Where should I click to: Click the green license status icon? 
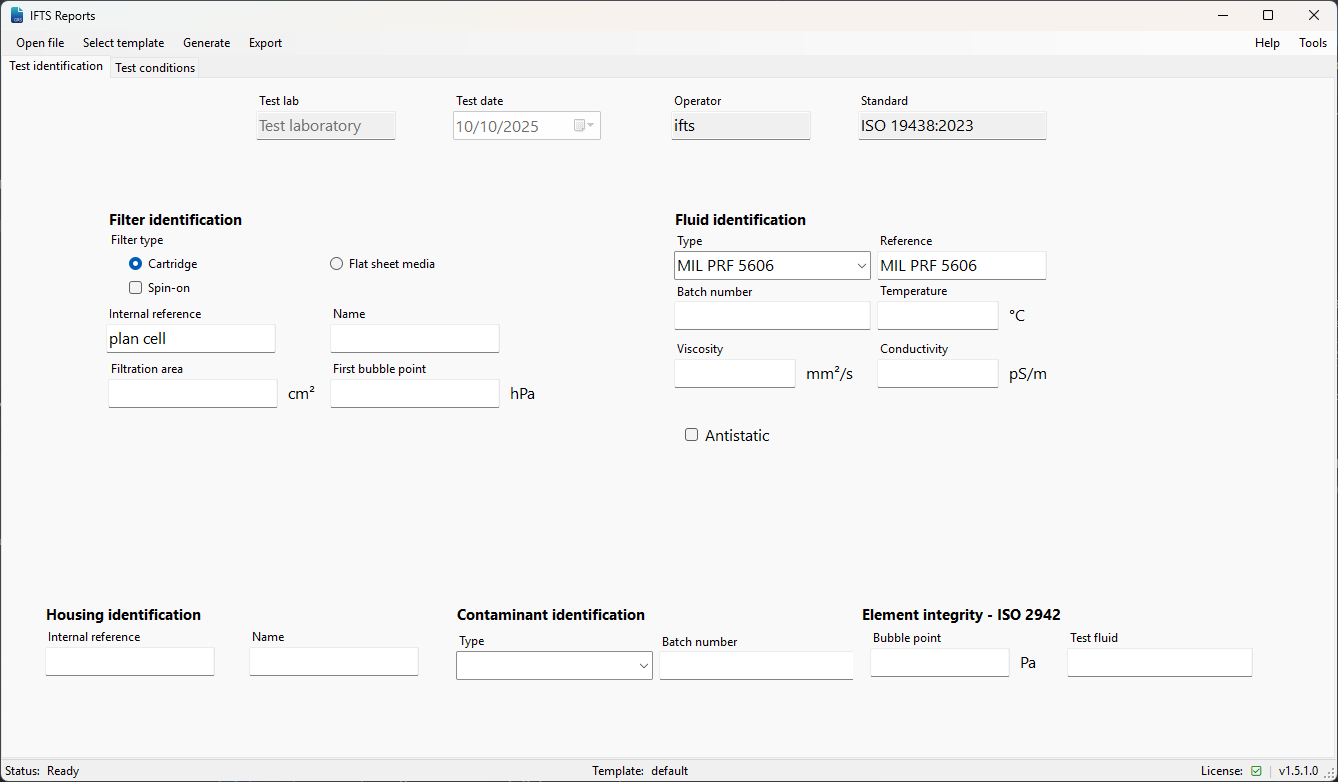[1256, 771]
